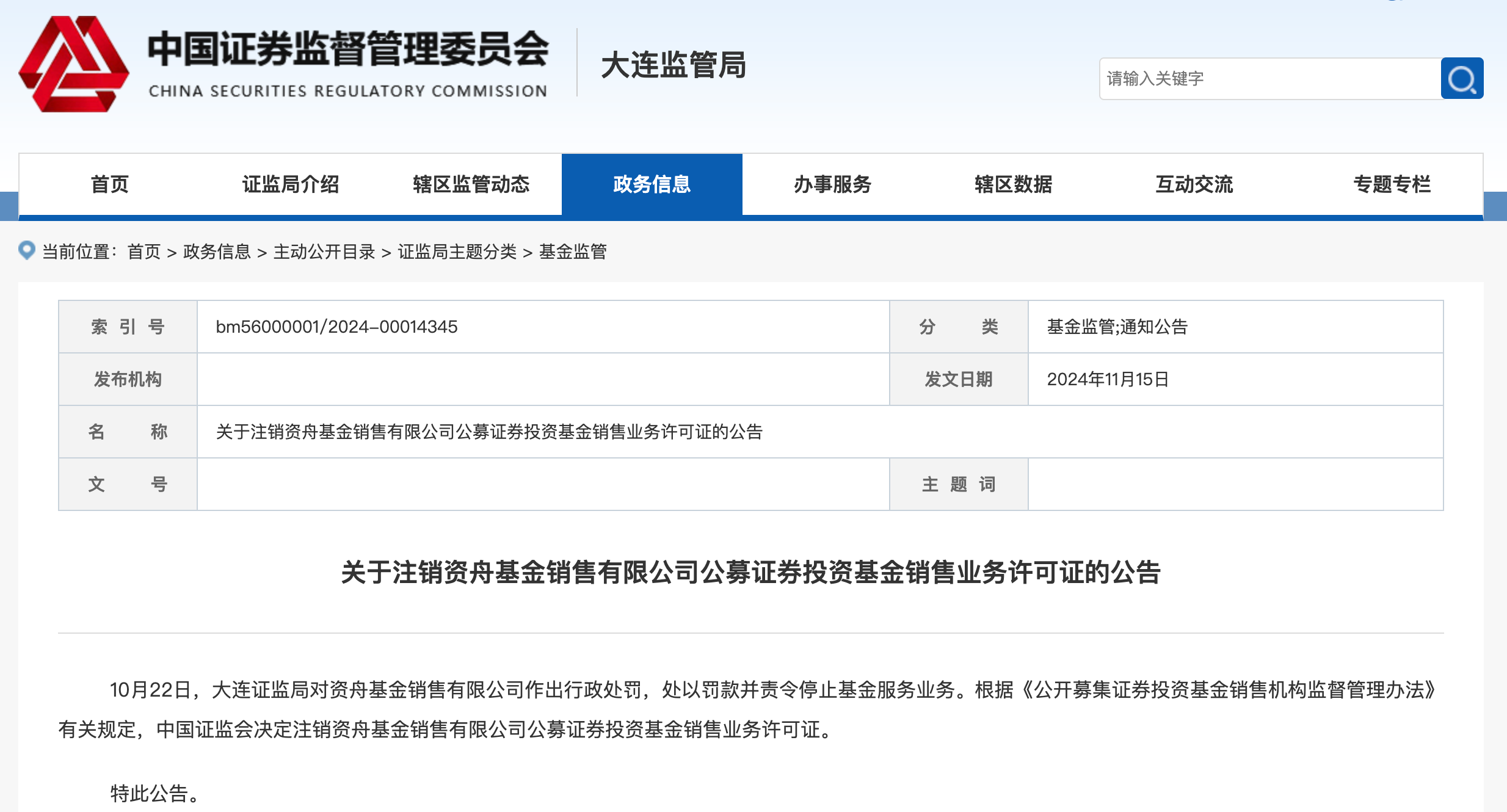
Task: Click the index number bm56000001/2024-00014345
Action: [336, 327]
